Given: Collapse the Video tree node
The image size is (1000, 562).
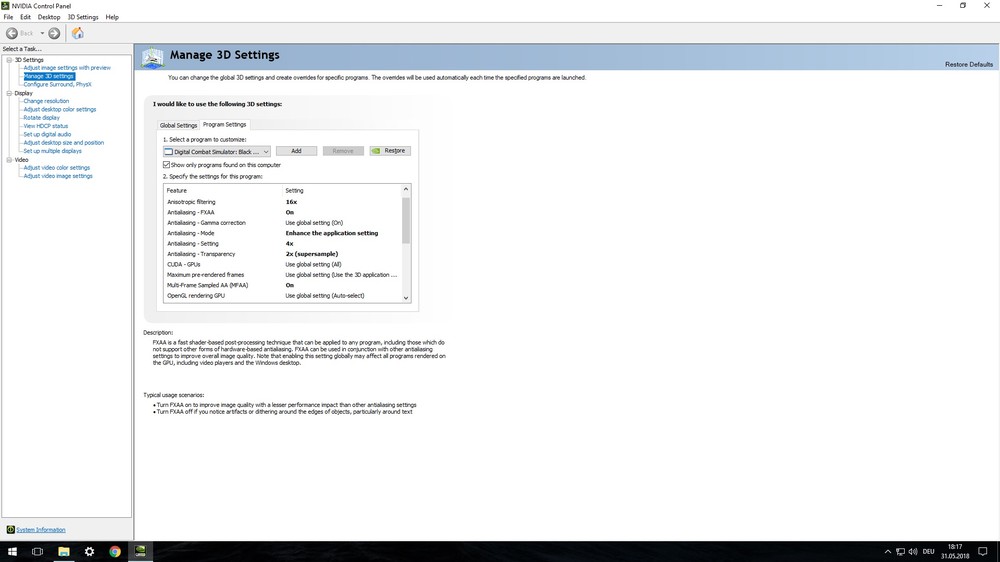Looking at the screenshot, I should point(10,160).
